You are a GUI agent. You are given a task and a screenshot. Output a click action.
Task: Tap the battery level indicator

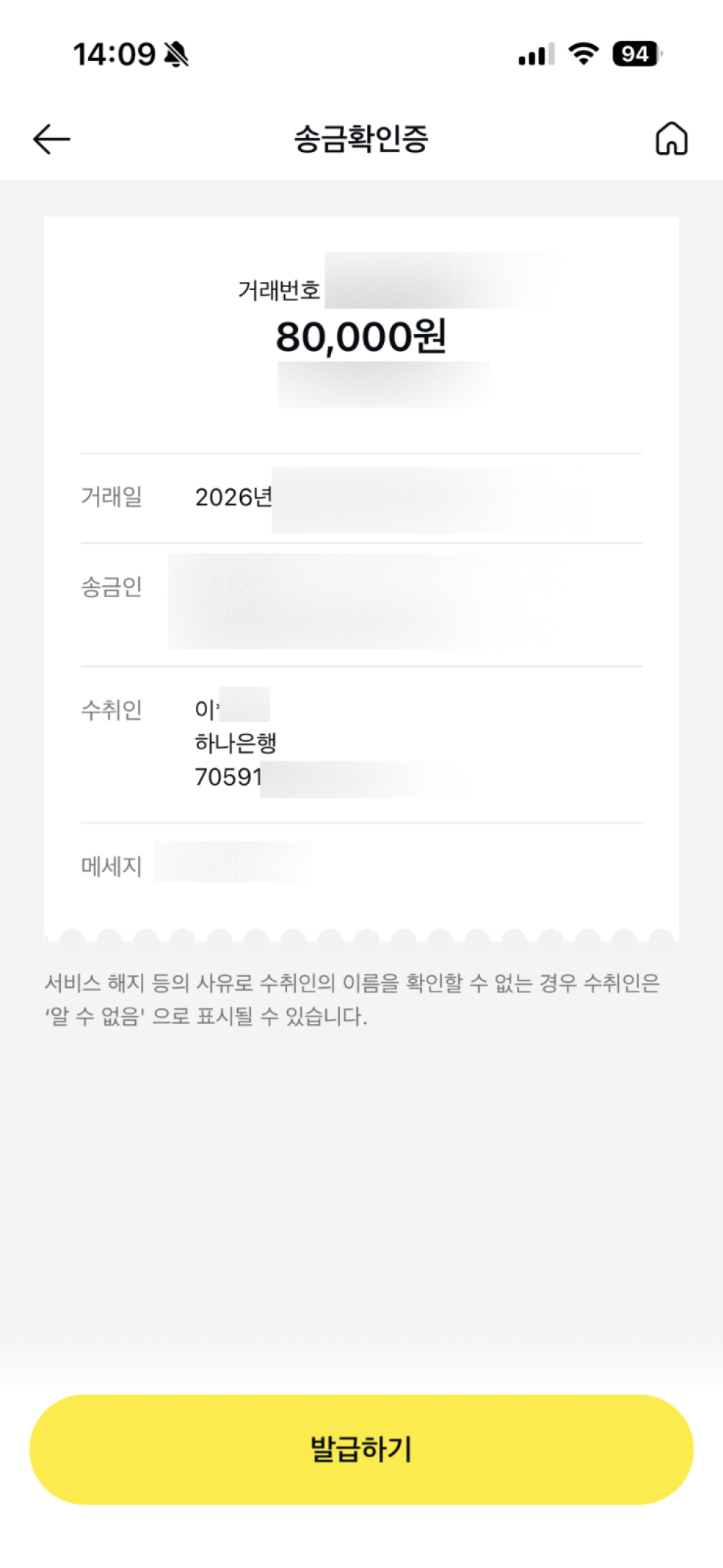coord(636,54)
